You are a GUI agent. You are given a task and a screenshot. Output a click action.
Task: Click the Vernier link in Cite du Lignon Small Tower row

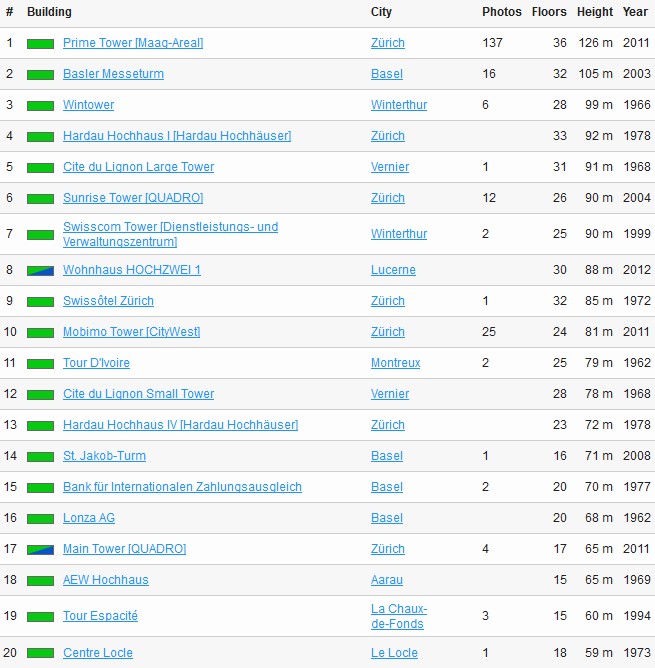point(390,394)
